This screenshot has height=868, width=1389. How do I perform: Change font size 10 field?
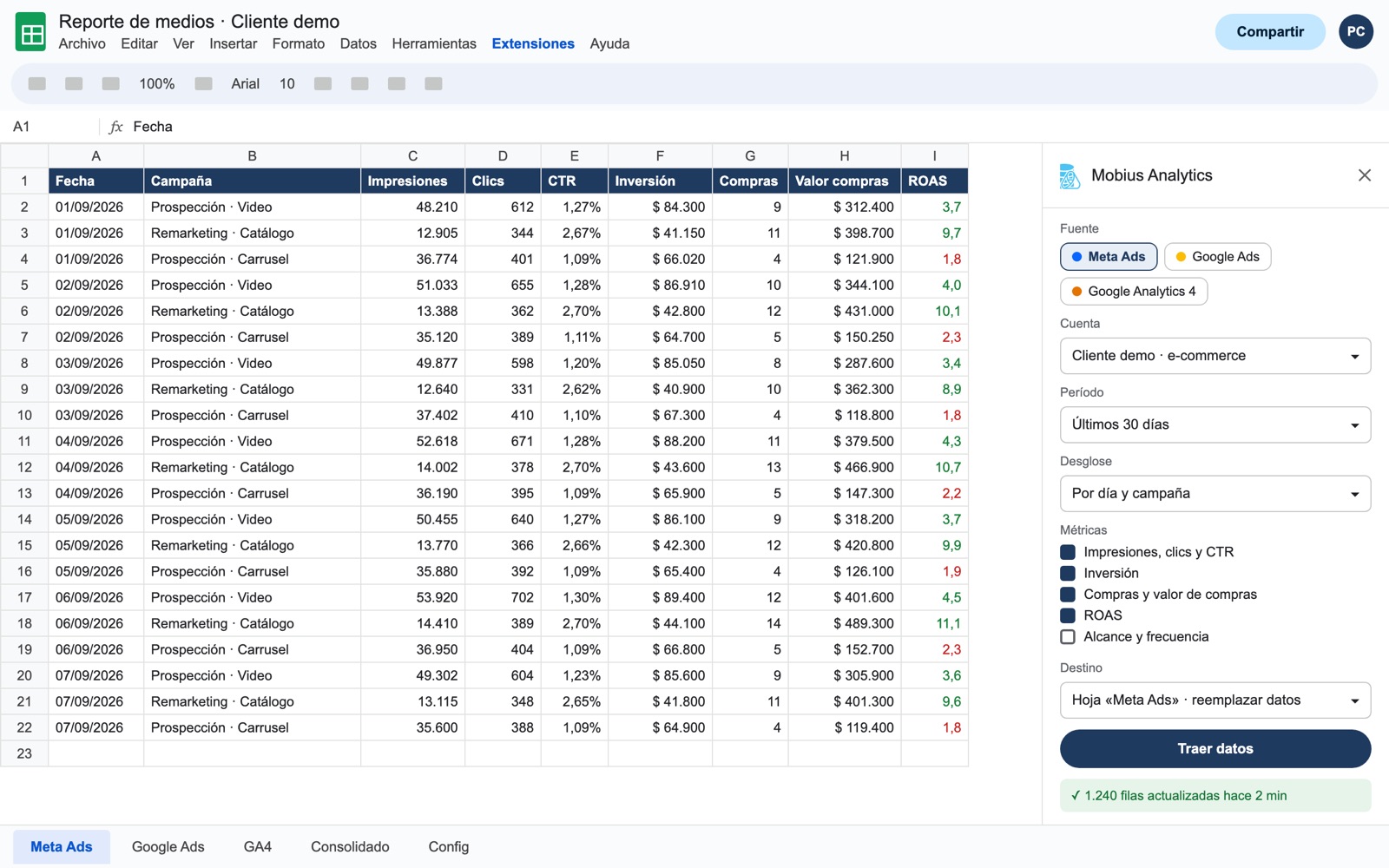pyautogui.click(x=287, y=84)
